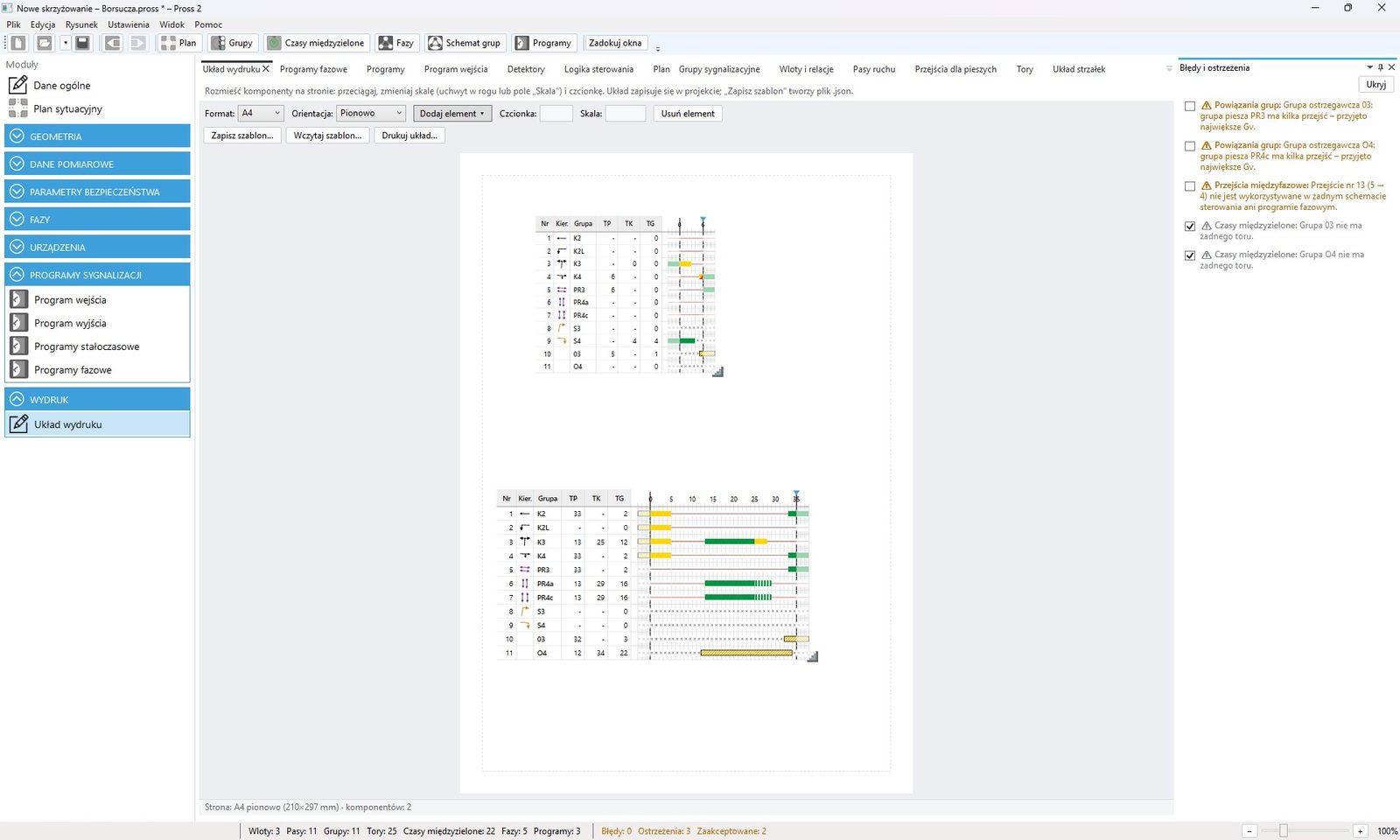Open the Fazy toolbar icon

coord(395,43)
